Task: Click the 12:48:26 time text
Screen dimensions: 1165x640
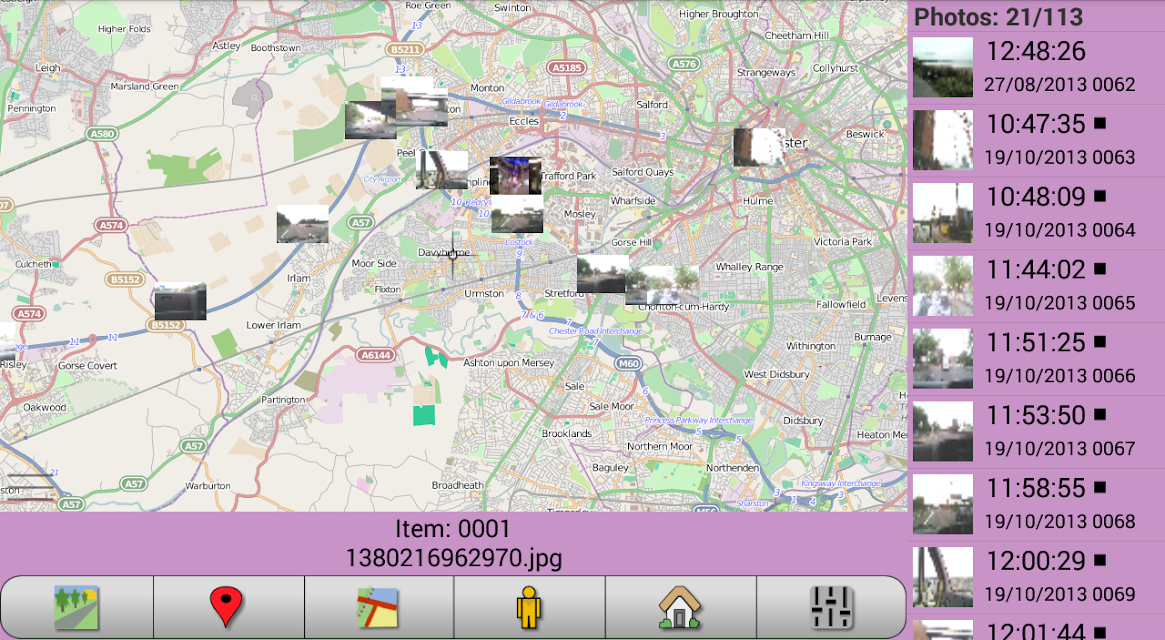Action: pos(1036,51)
